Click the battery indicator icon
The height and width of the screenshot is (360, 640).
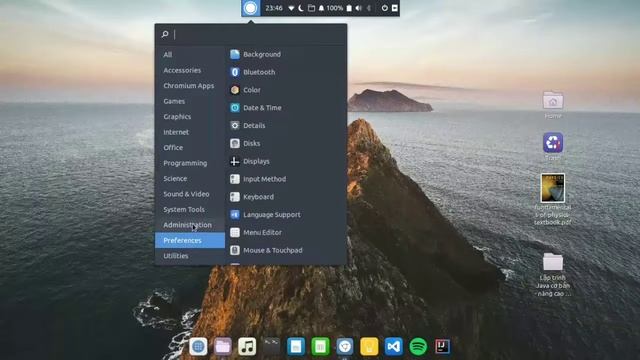tap(349, 8)
